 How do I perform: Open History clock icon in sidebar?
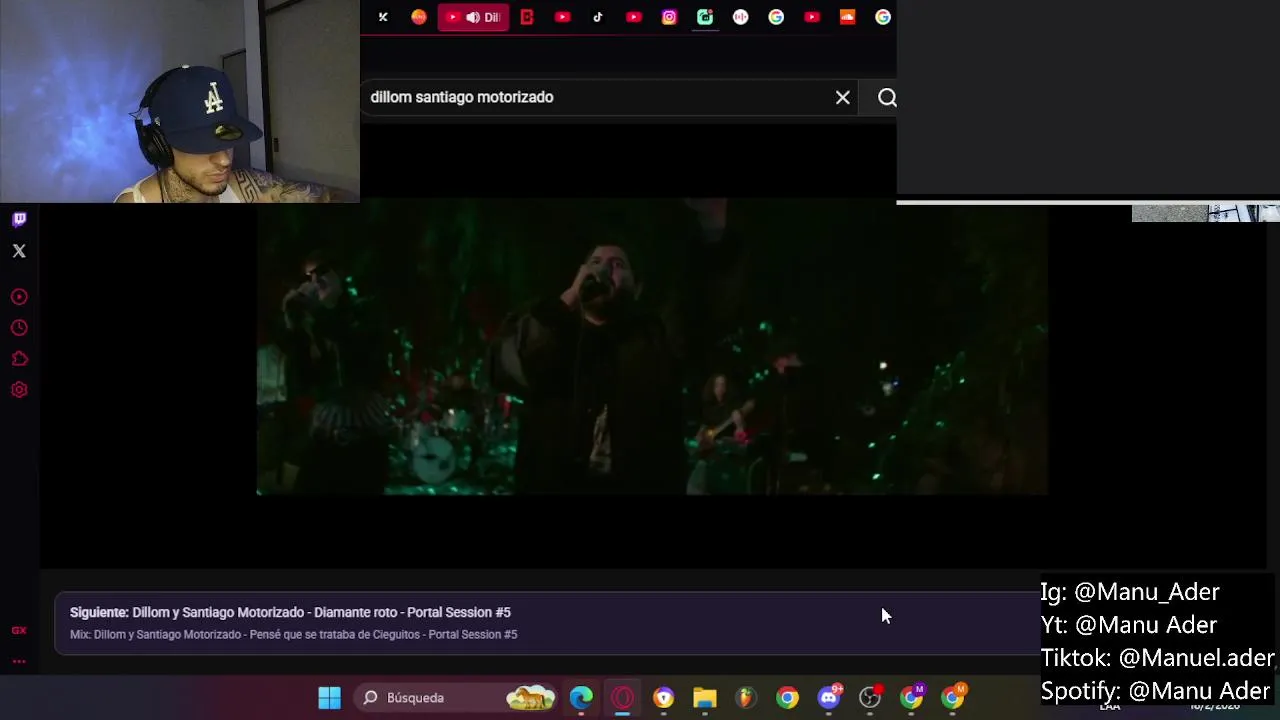click(19, 328)
